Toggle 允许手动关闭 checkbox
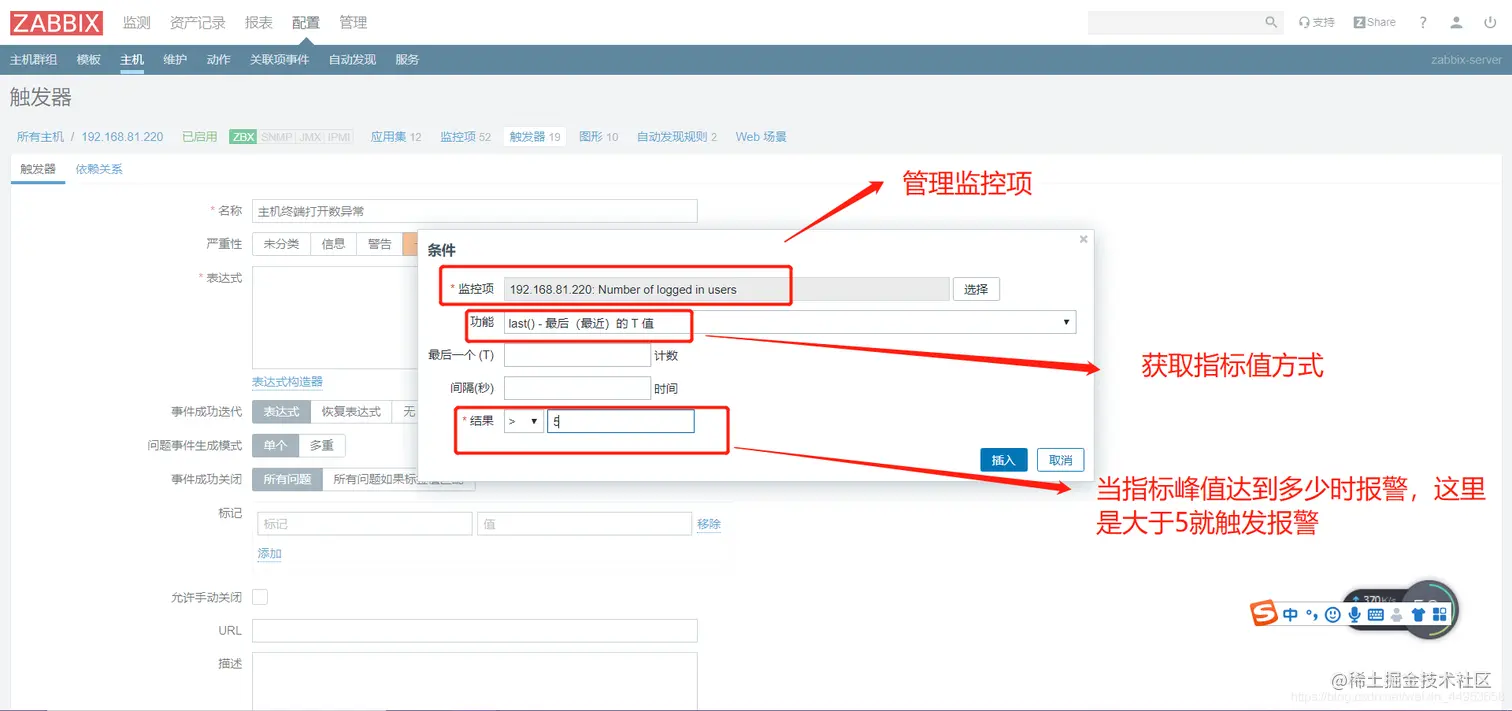 pyautogui.click(x=260, y=597)
